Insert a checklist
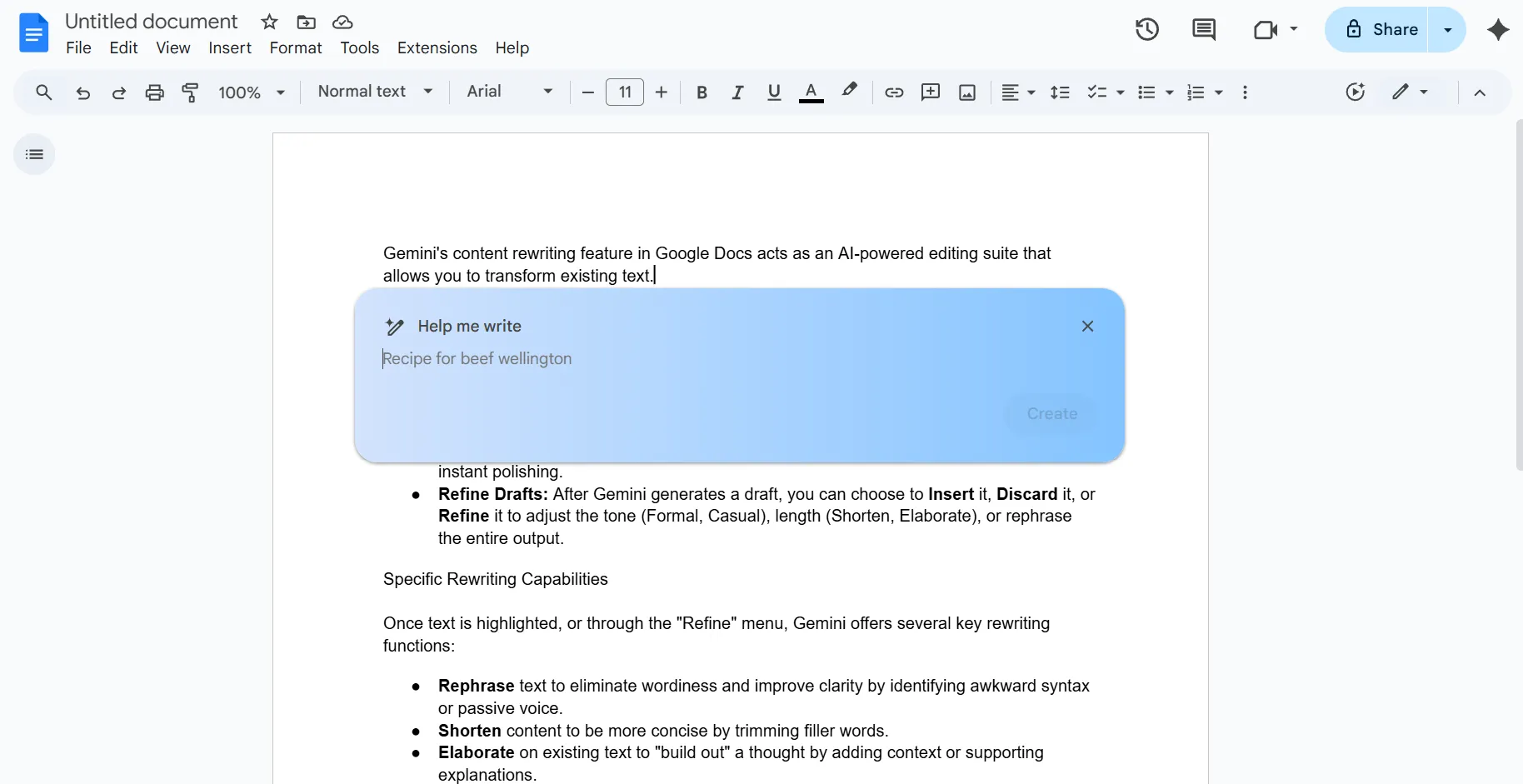Viewport: 1523px width, 784px height. pos(1097,92)
